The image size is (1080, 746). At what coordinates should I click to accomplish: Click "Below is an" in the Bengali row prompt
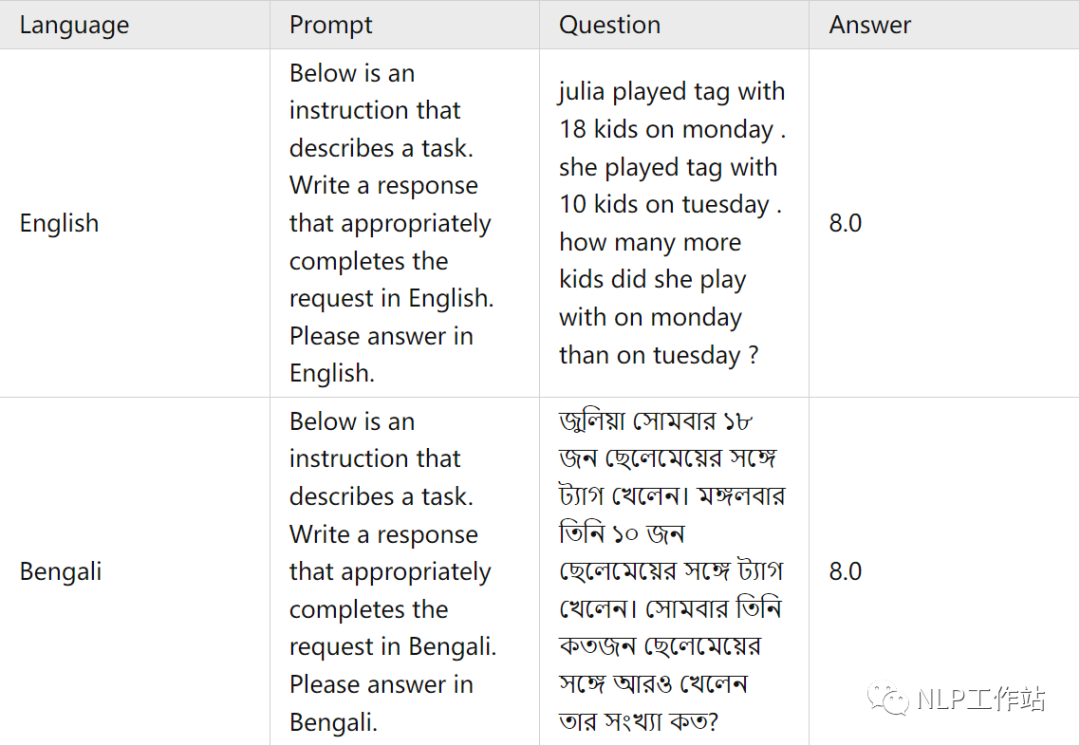(351, 422)
